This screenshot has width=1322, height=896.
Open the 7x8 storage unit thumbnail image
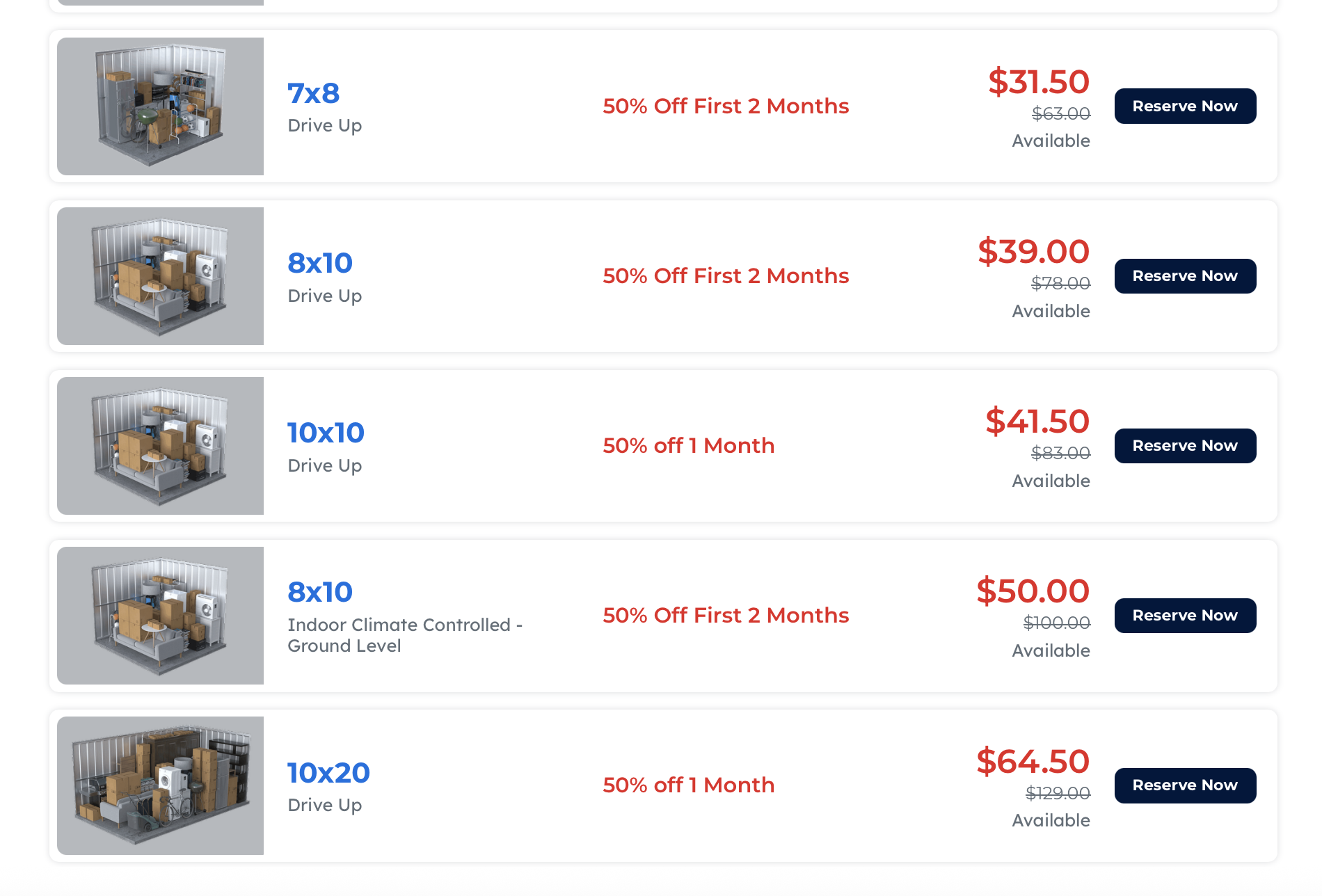click(160, 106)
